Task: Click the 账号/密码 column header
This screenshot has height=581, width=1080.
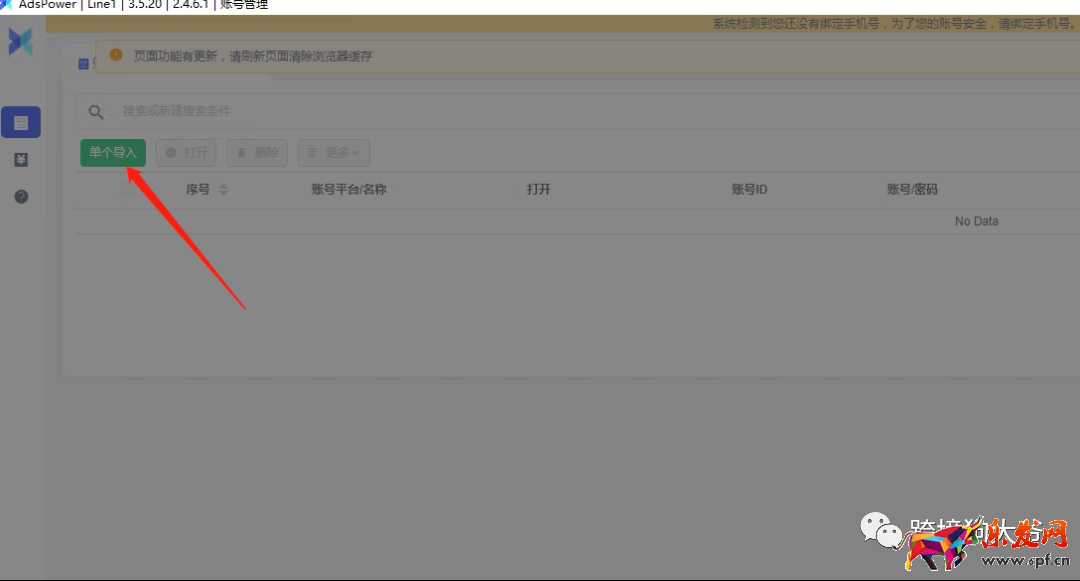Action: click(x=912, y=190)
